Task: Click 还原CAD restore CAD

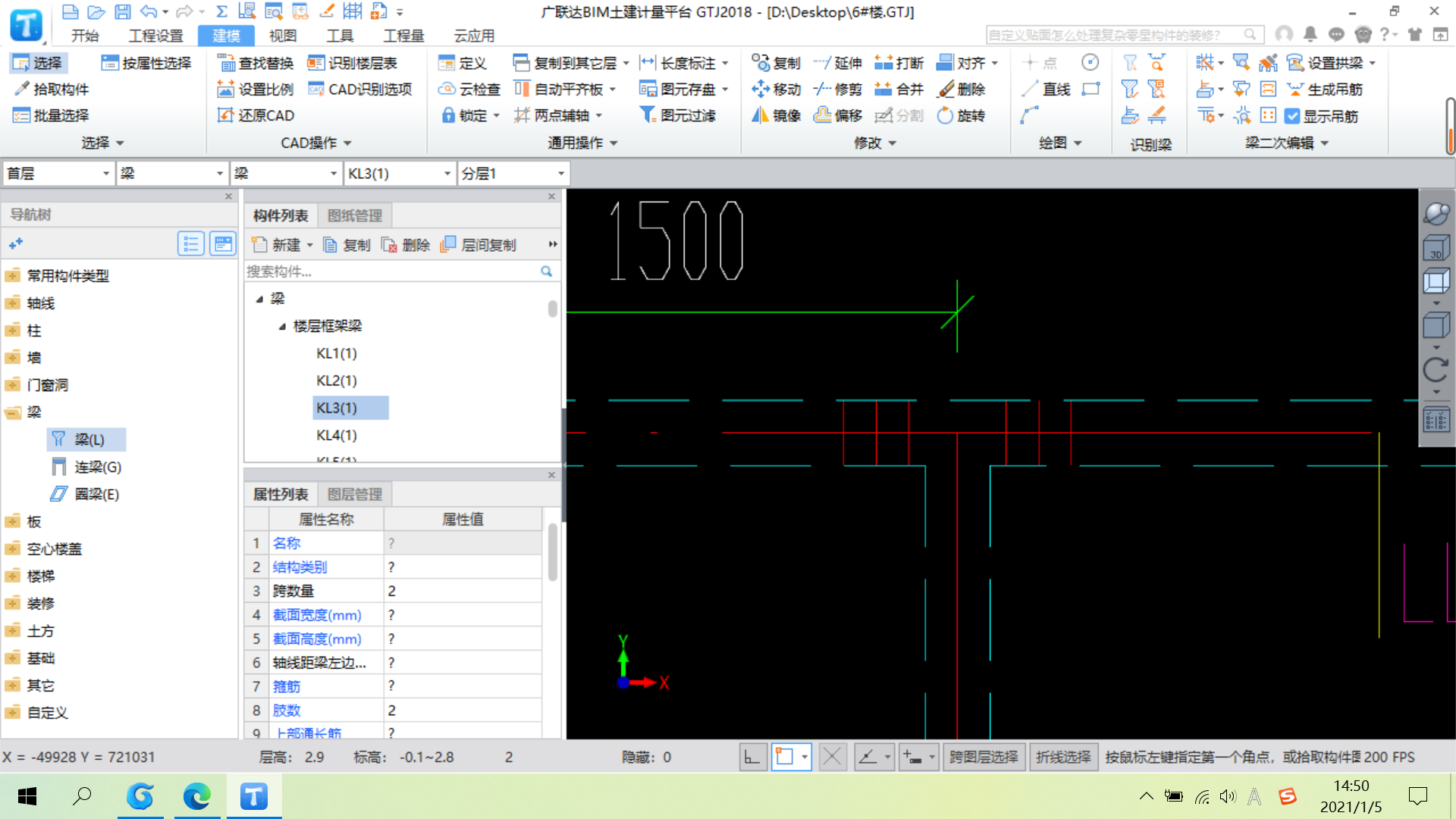Action: (256, 115)
